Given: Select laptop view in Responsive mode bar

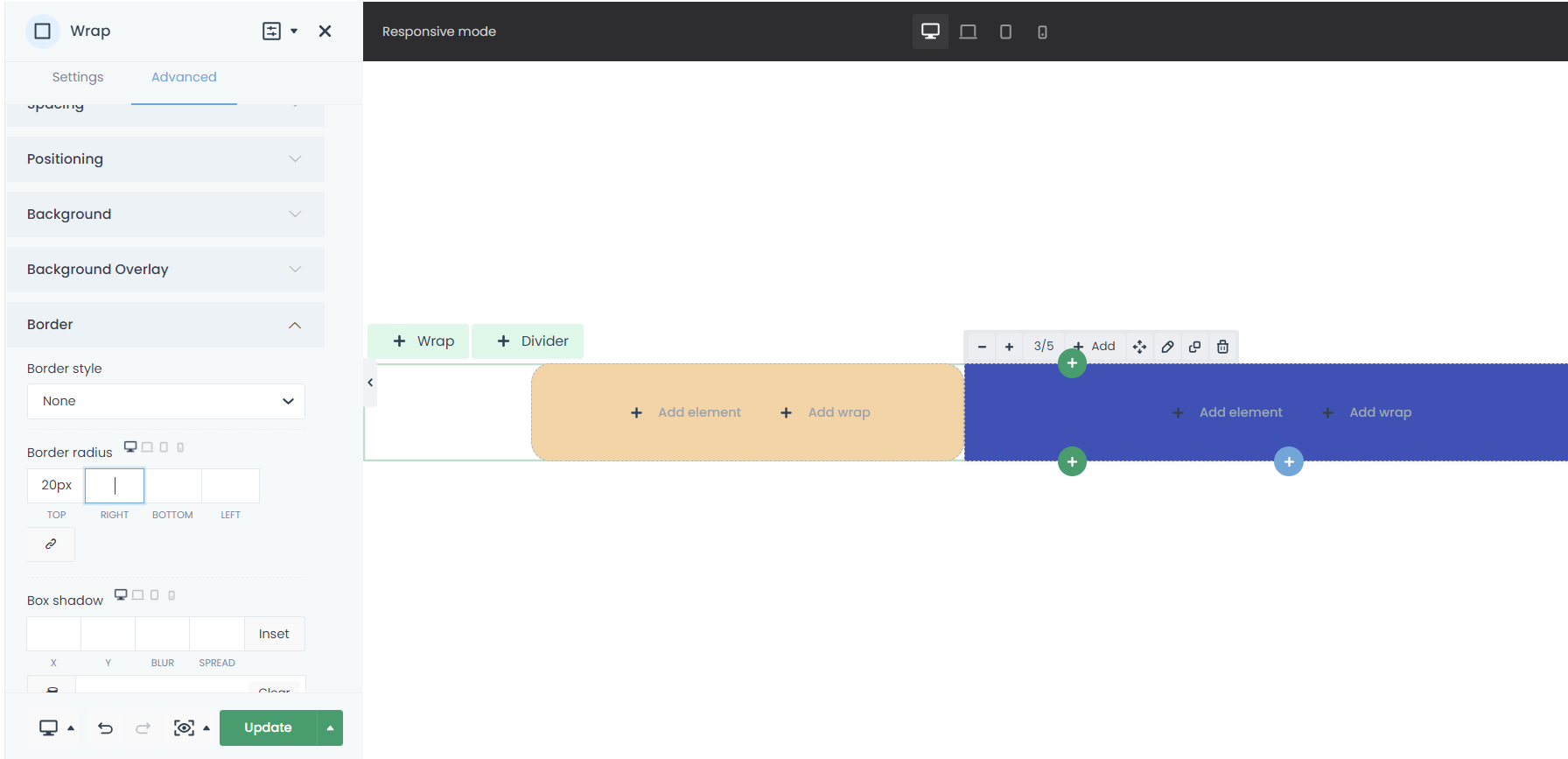Looking at the screenshot, I should [968, 32].
